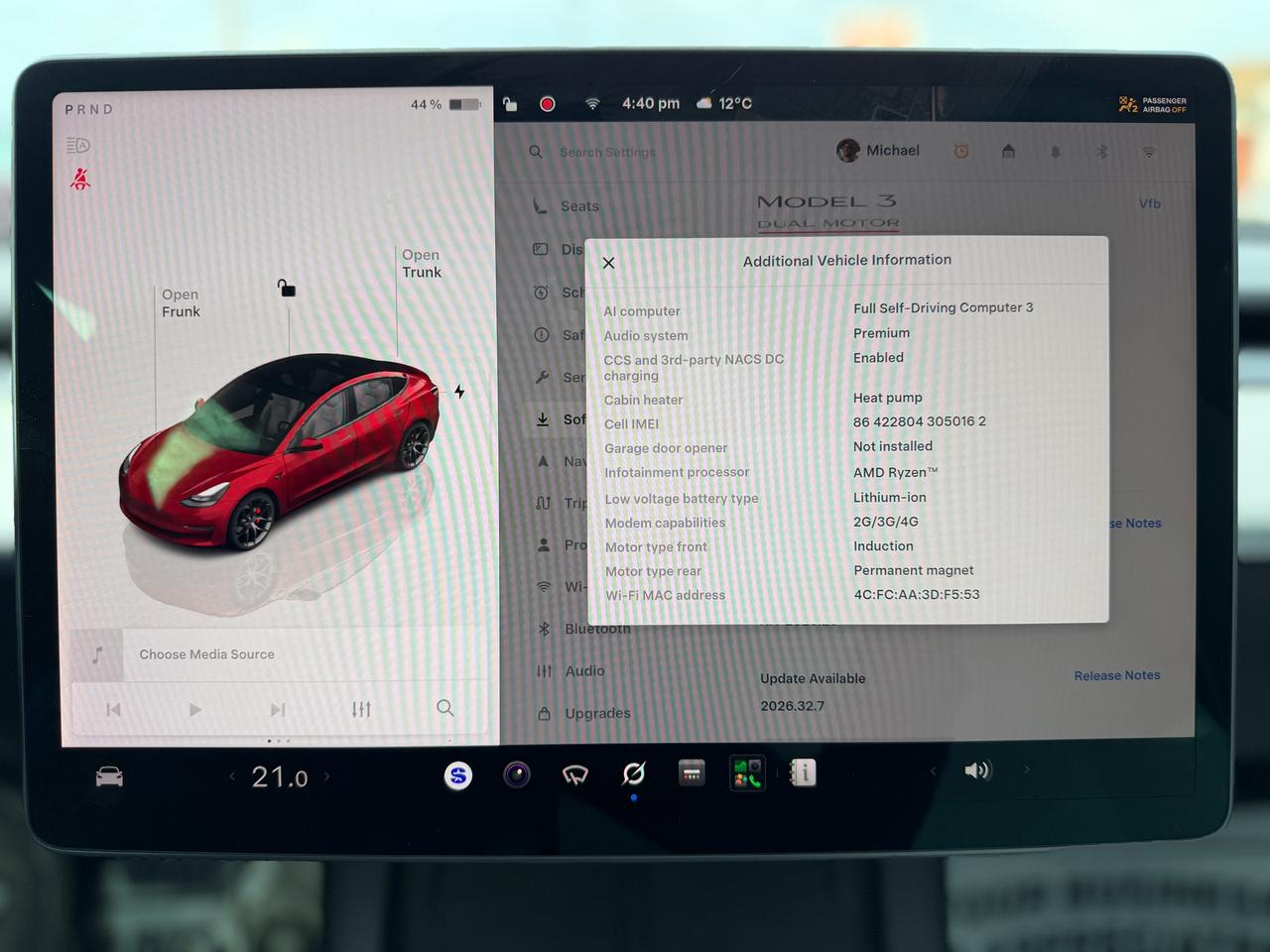Tap the HomeLink garage icon
Screen dimensions: 1270x952
1008,151
